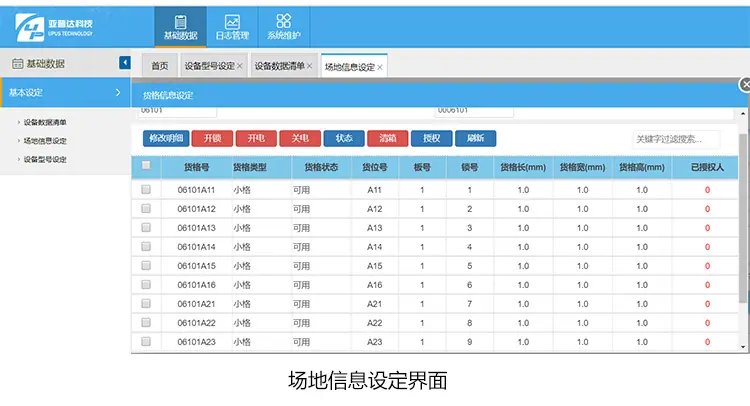
Task: Click the blue 刷新 button
Action: pyautogui.click(x=475, y=138)
